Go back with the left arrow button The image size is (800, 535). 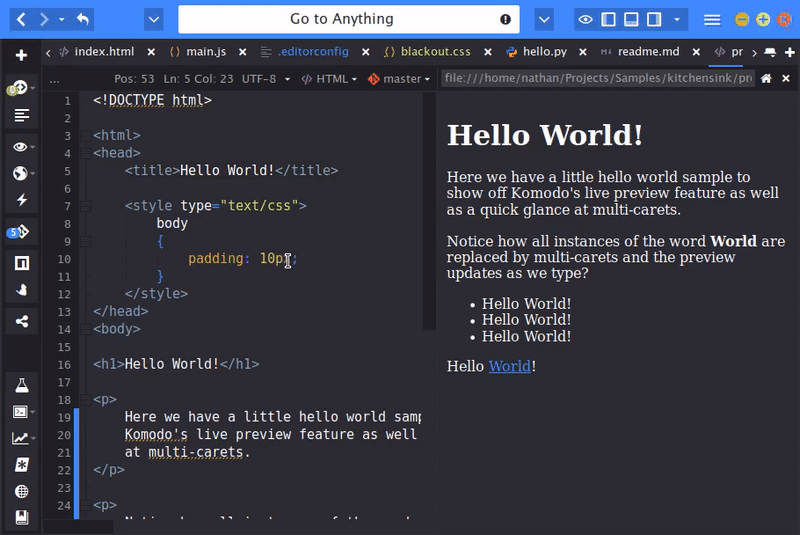pyautogui.click(x=21, y=19)
